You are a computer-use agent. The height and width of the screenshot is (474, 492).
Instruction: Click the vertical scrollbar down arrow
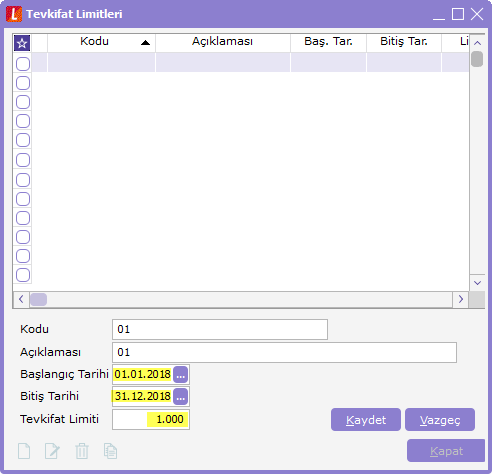point(477,283)
